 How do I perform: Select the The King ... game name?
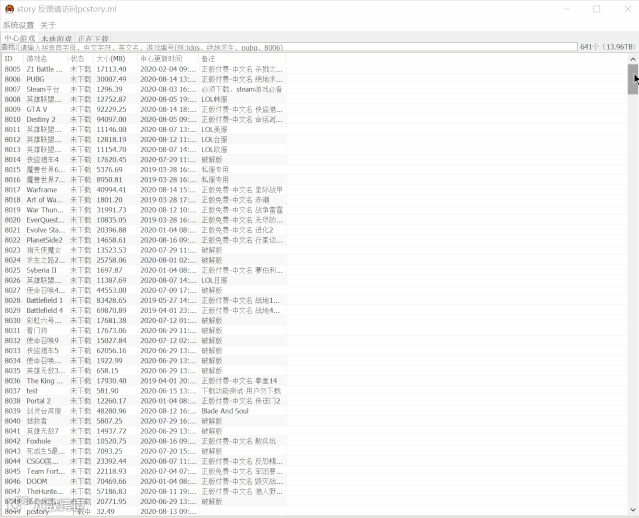[x=44, y=381]
